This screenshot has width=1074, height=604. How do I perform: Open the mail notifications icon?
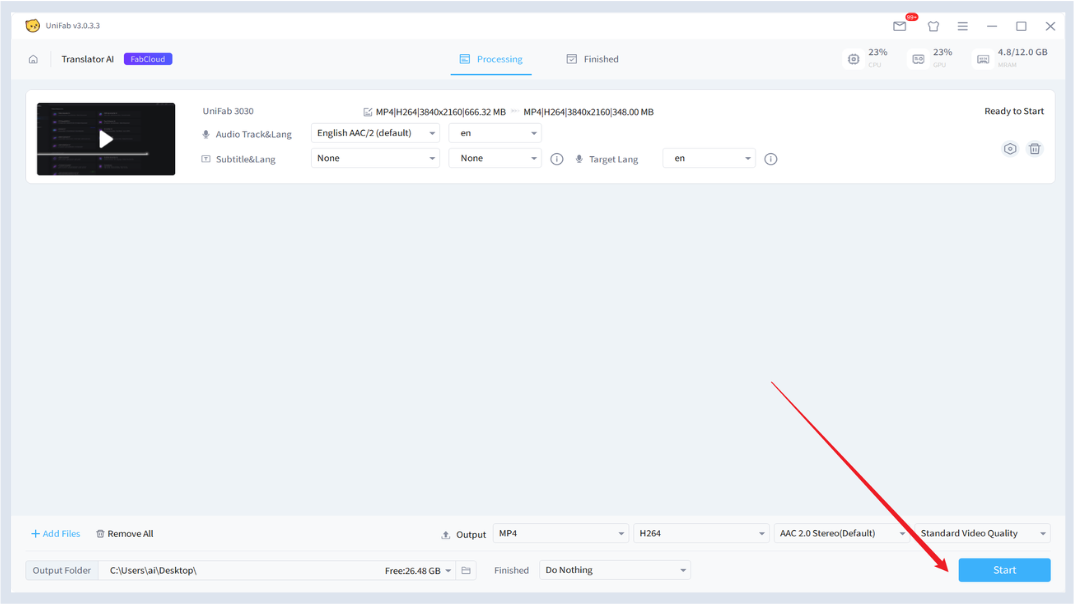tap(900, 26)
